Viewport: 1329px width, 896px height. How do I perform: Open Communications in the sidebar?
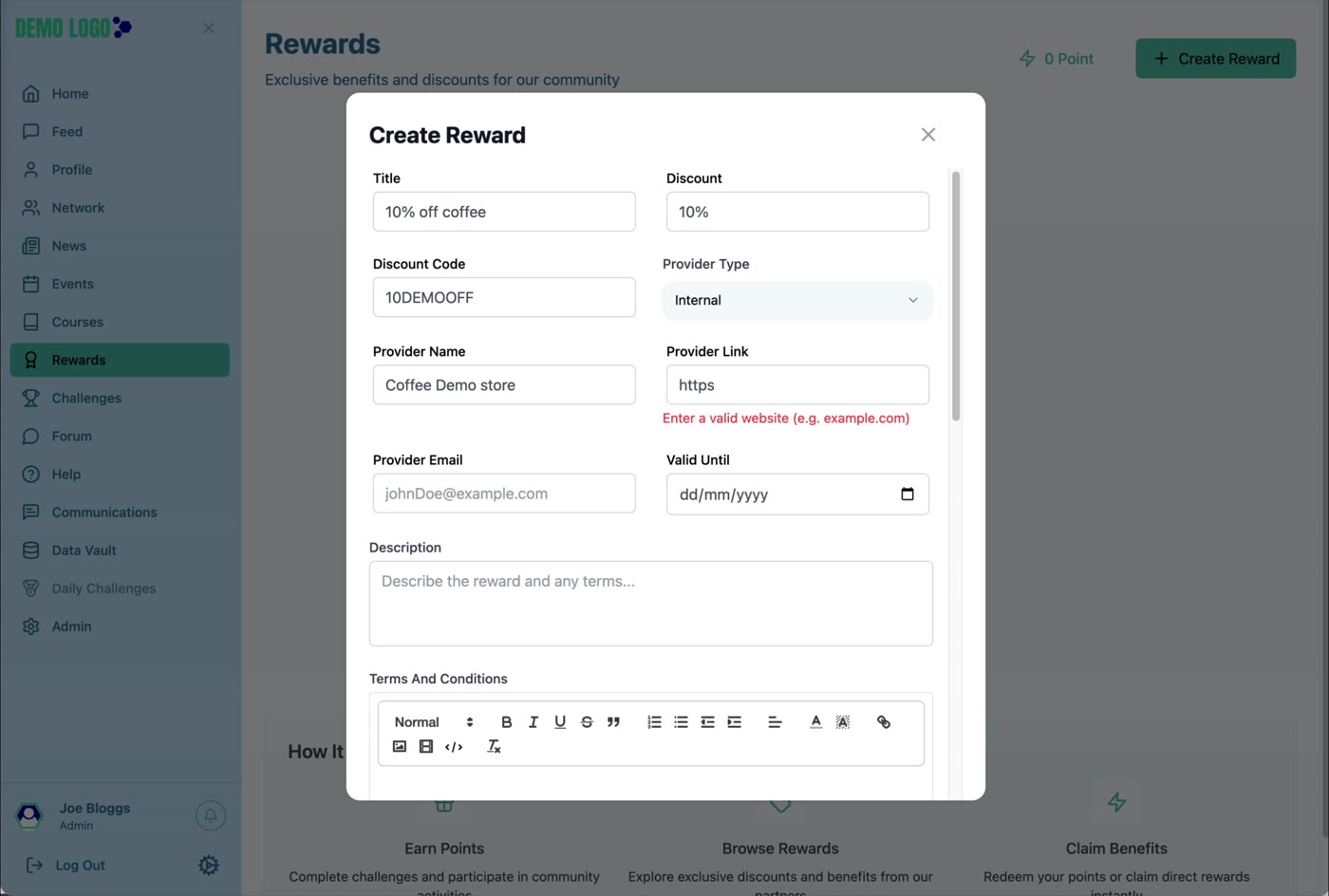(x=120, y=512)
